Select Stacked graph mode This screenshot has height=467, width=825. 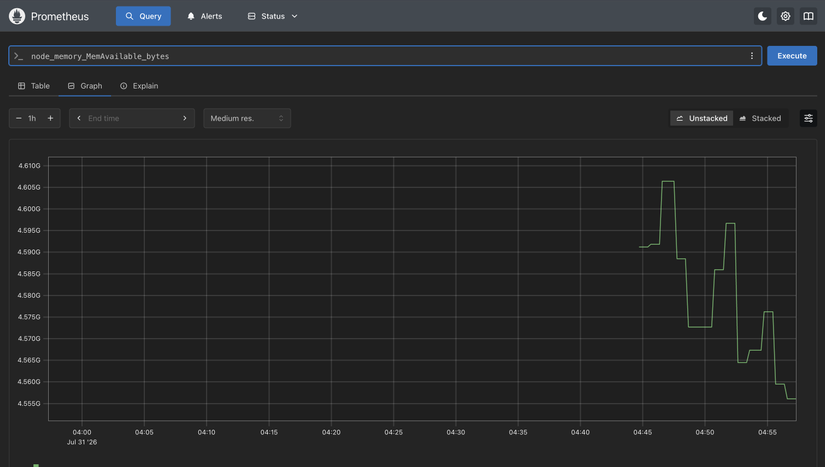click(760, 118)
